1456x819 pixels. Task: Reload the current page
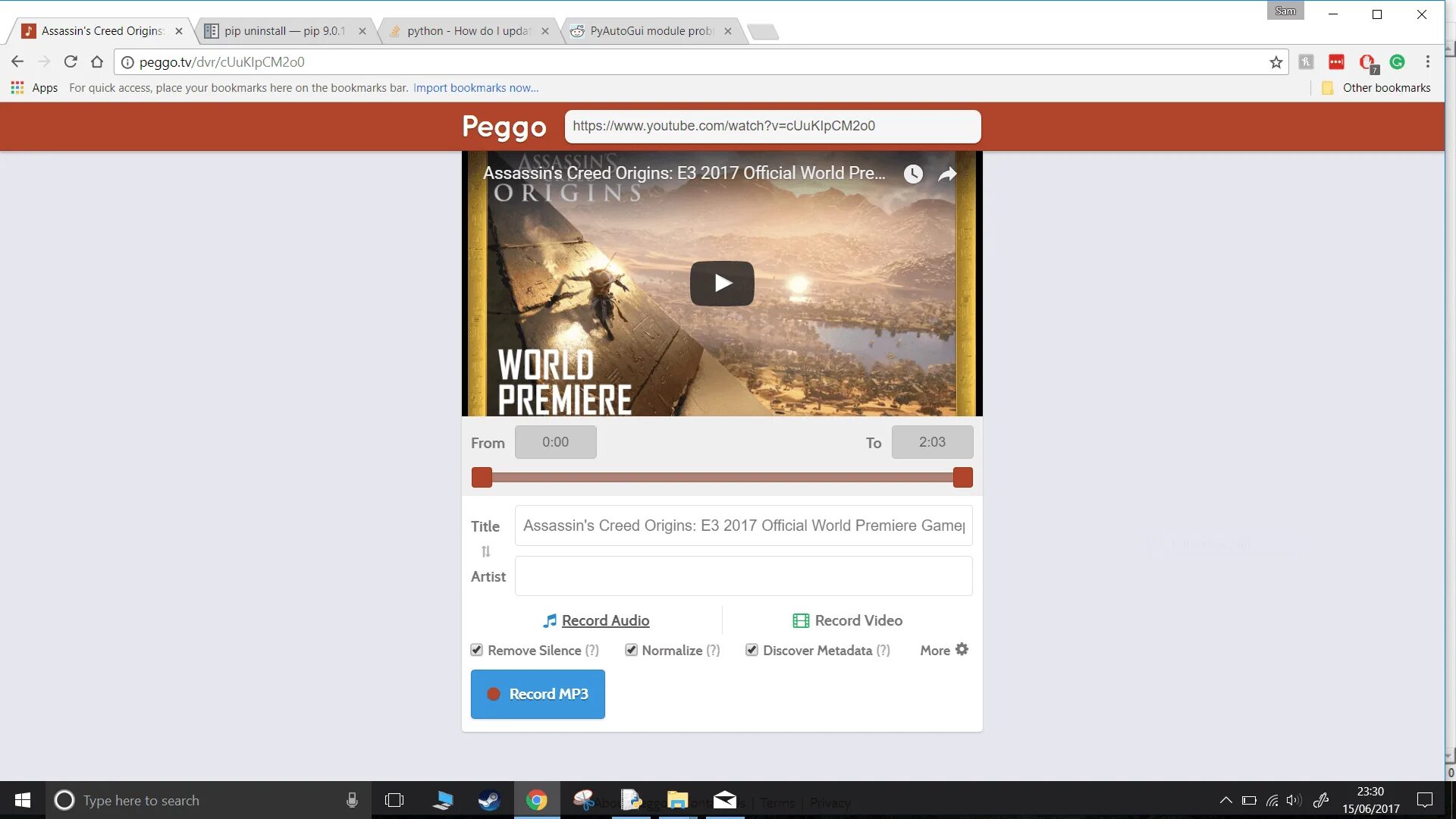pyautogui.click(x=71, y=62)
